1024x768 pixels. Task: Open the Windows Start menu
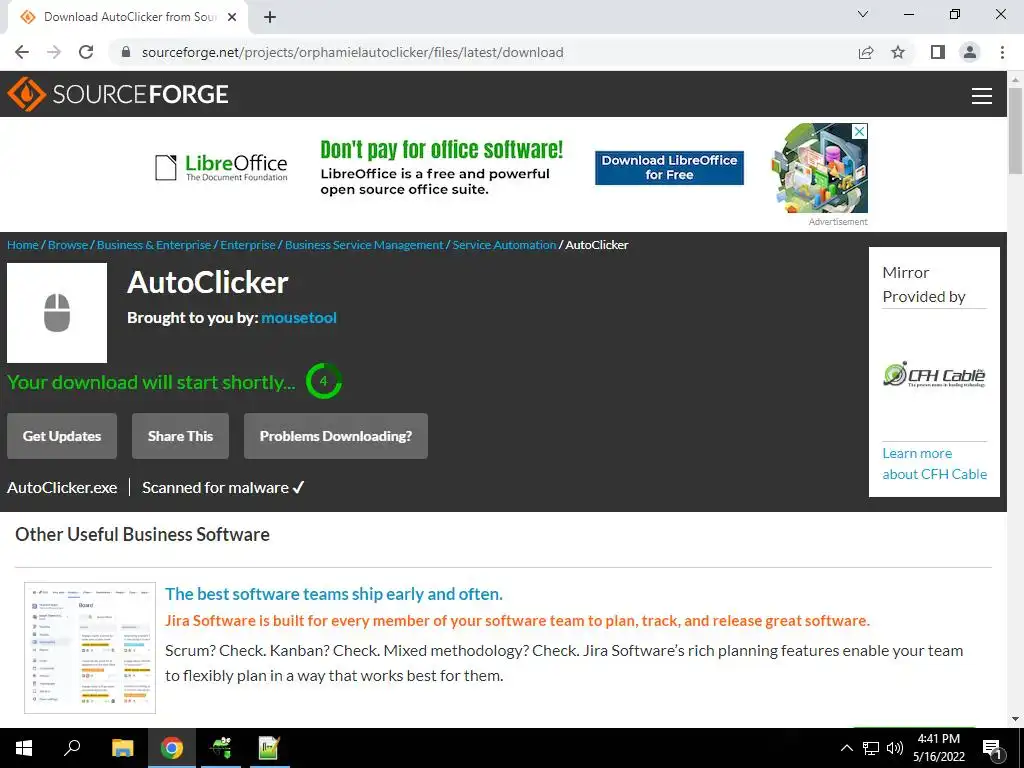pos(24,748)
